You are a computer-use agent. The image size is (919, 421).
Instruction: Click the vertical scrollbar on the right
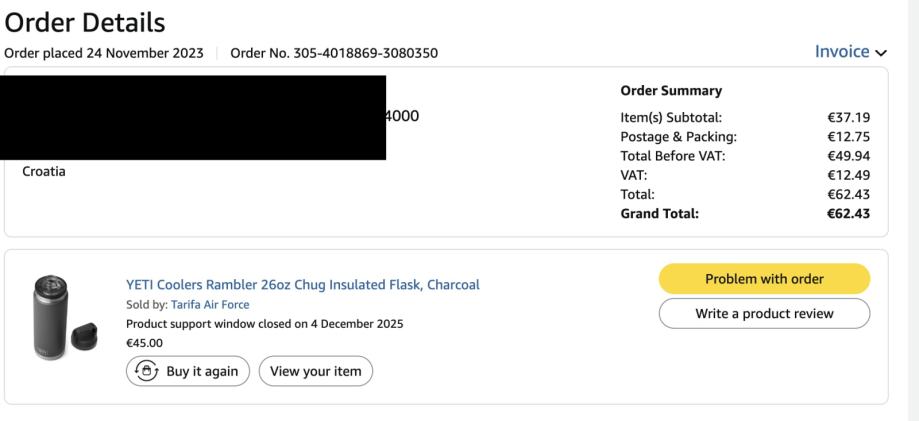pyautogui.click(x=913, y=210)
